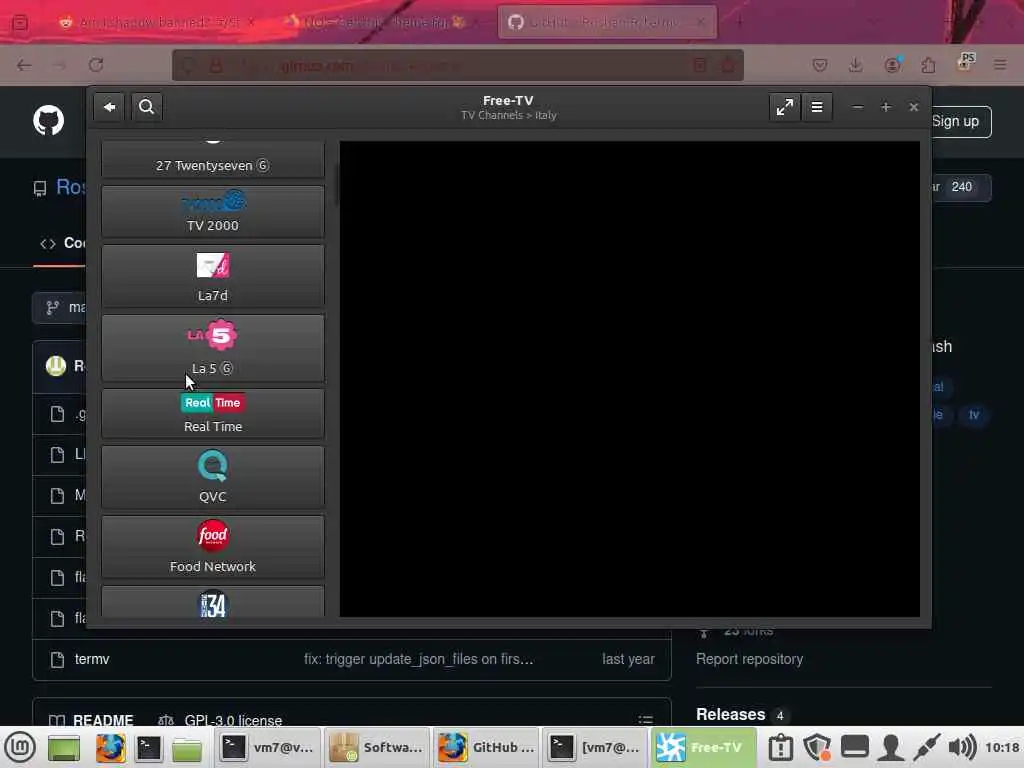This screenshot has width=1024, height=768.
Task: Open the termv file row in GitHub
Action: [x=352, y=660]
